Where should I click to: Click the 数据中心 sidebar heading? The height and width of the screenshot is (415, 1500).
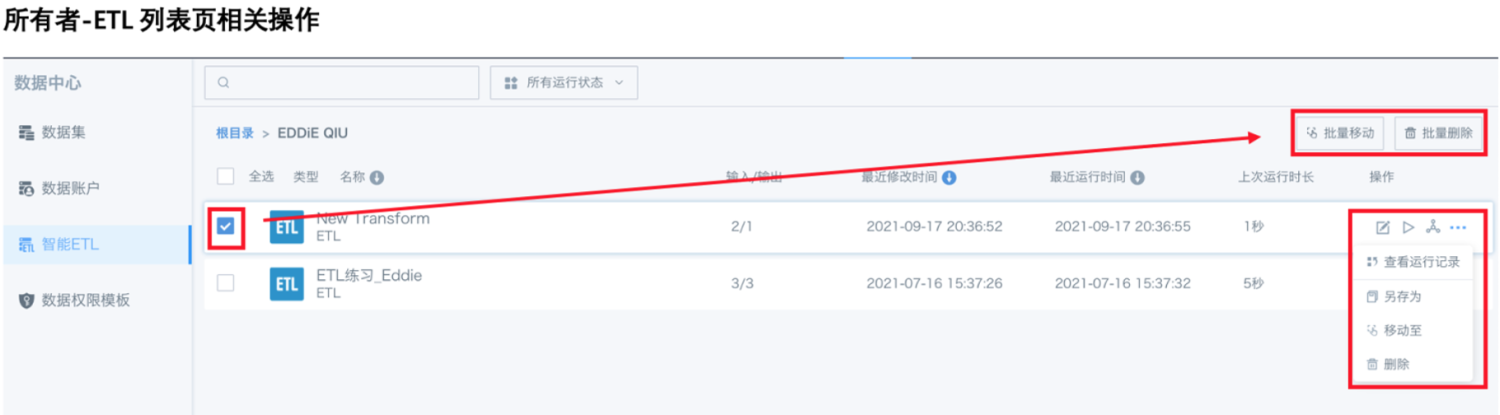[x=48, y=83]
